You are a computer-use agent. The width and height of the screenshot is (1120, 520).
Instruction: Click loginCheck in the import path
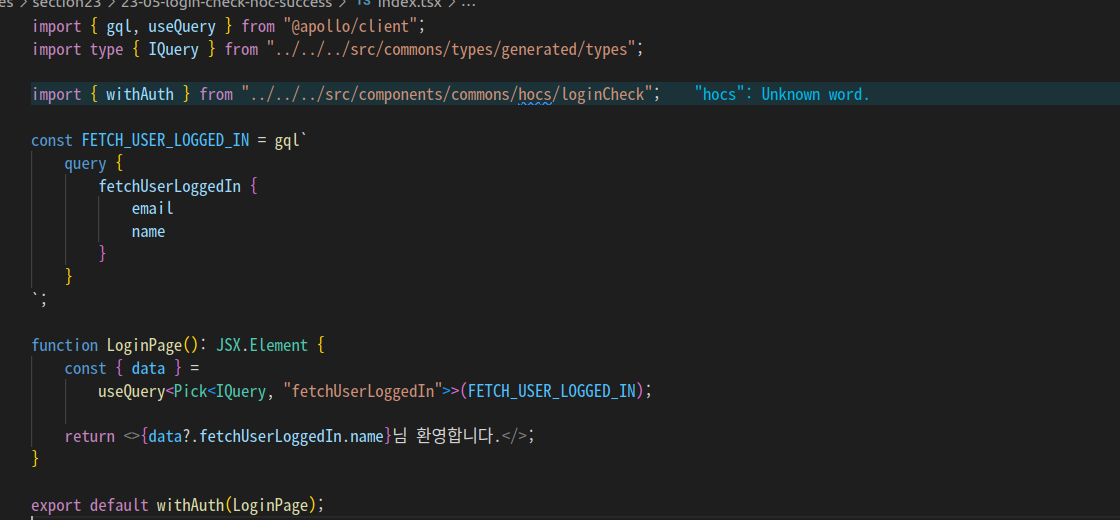point(603,94)
